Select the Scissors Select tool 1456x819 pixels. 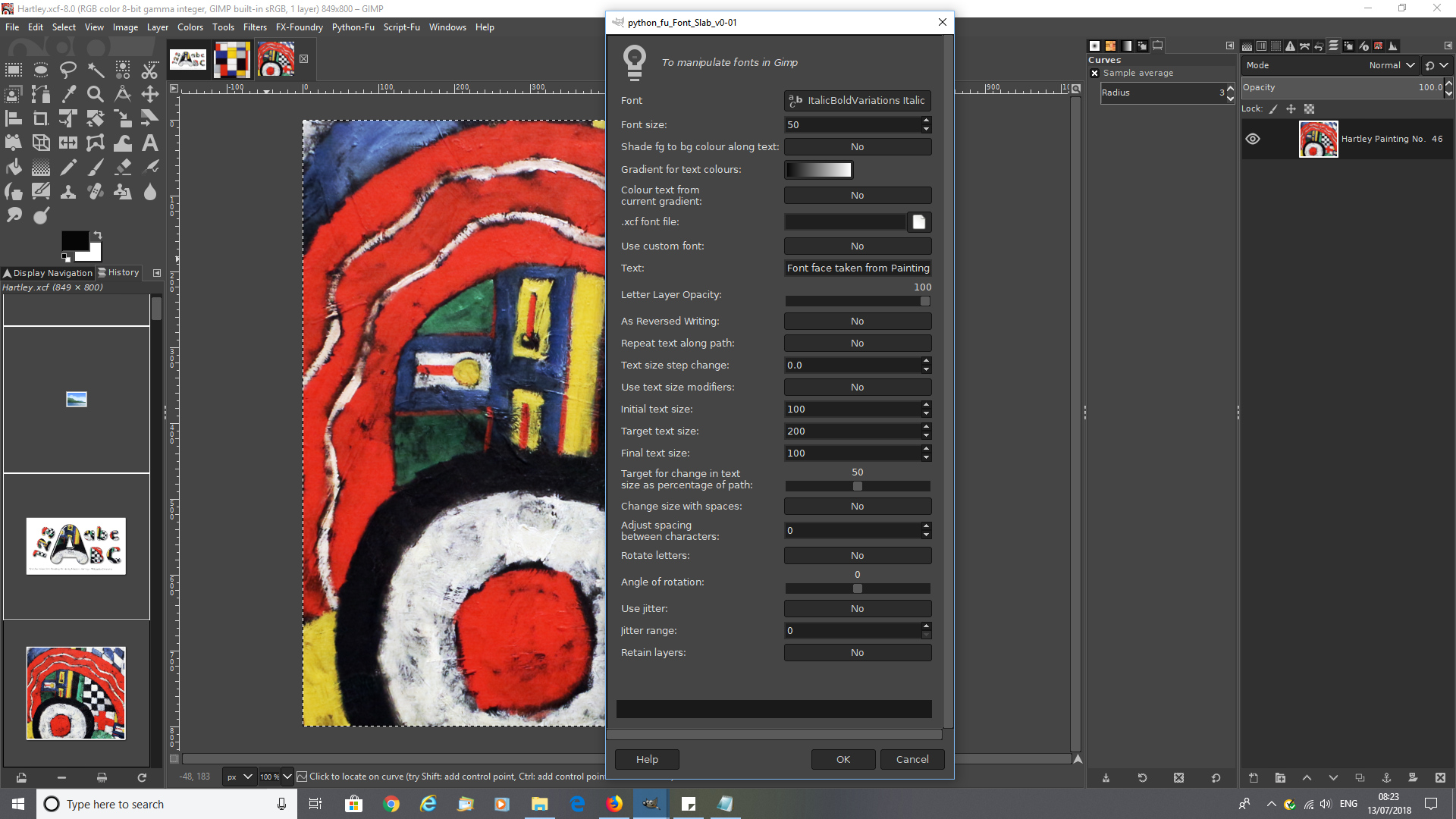click(x=150, y=71)
